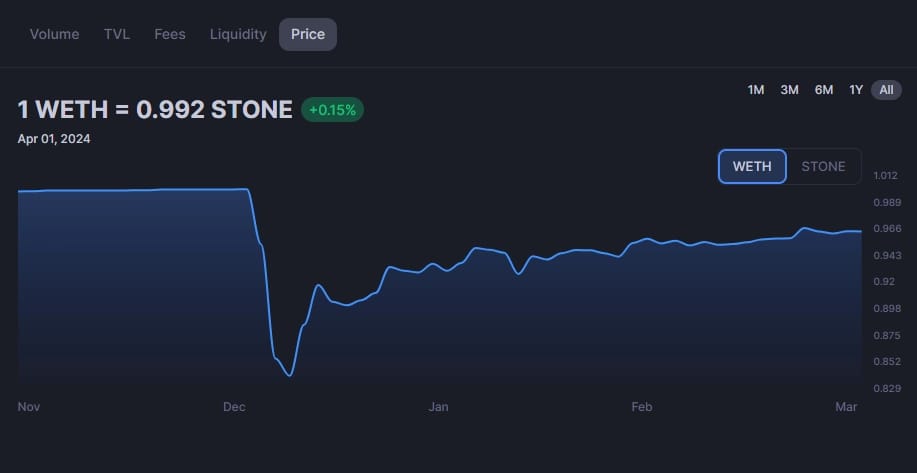Choose the 3M time range

(789, 90)
